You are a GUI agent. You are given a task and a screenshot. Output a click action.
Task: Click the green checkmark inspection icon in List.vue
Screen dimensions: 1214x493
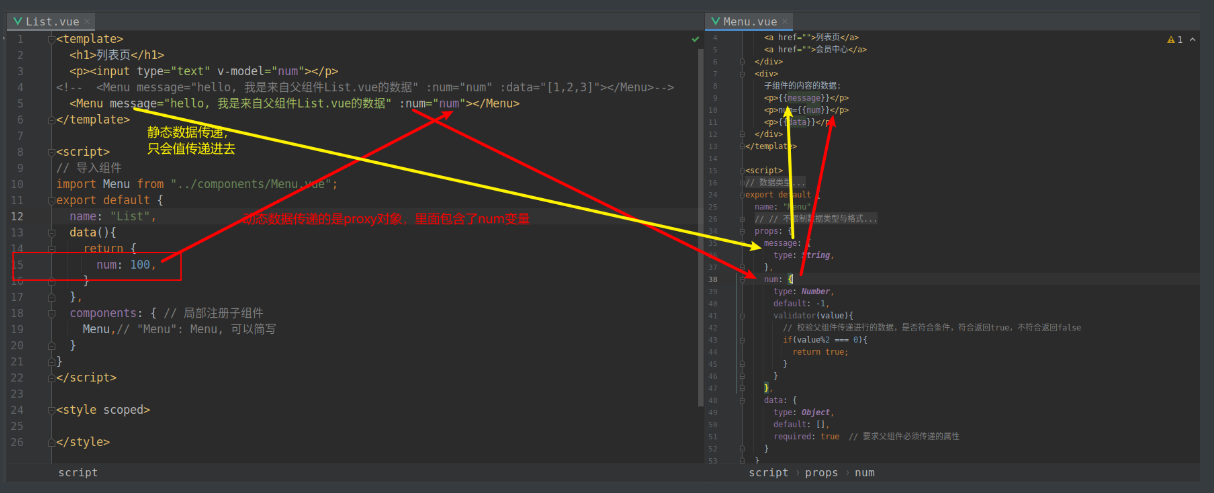[695, 38]
